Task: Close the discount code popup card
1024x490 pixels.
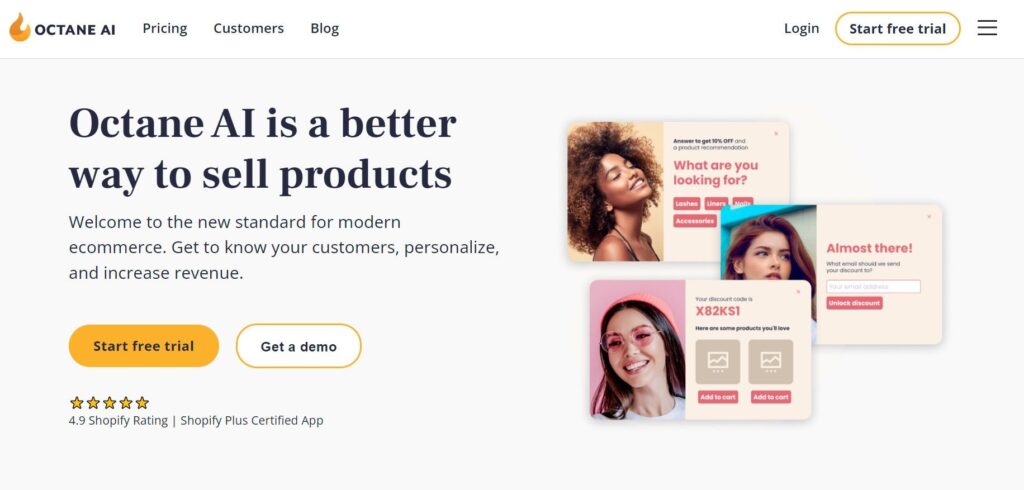Action: tap(798, 292)
